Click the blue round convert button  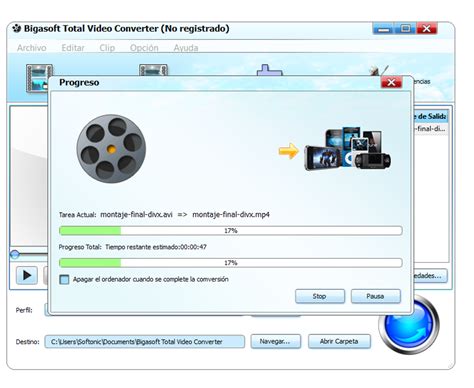pyautogui.click(x=409, y=325)
